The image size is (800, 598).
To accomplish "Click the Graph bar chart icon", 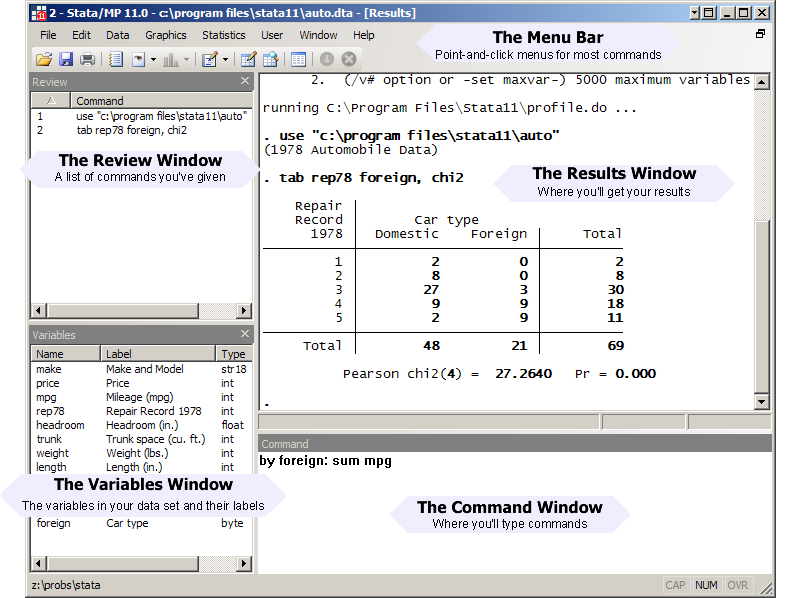I will (170, 60).
